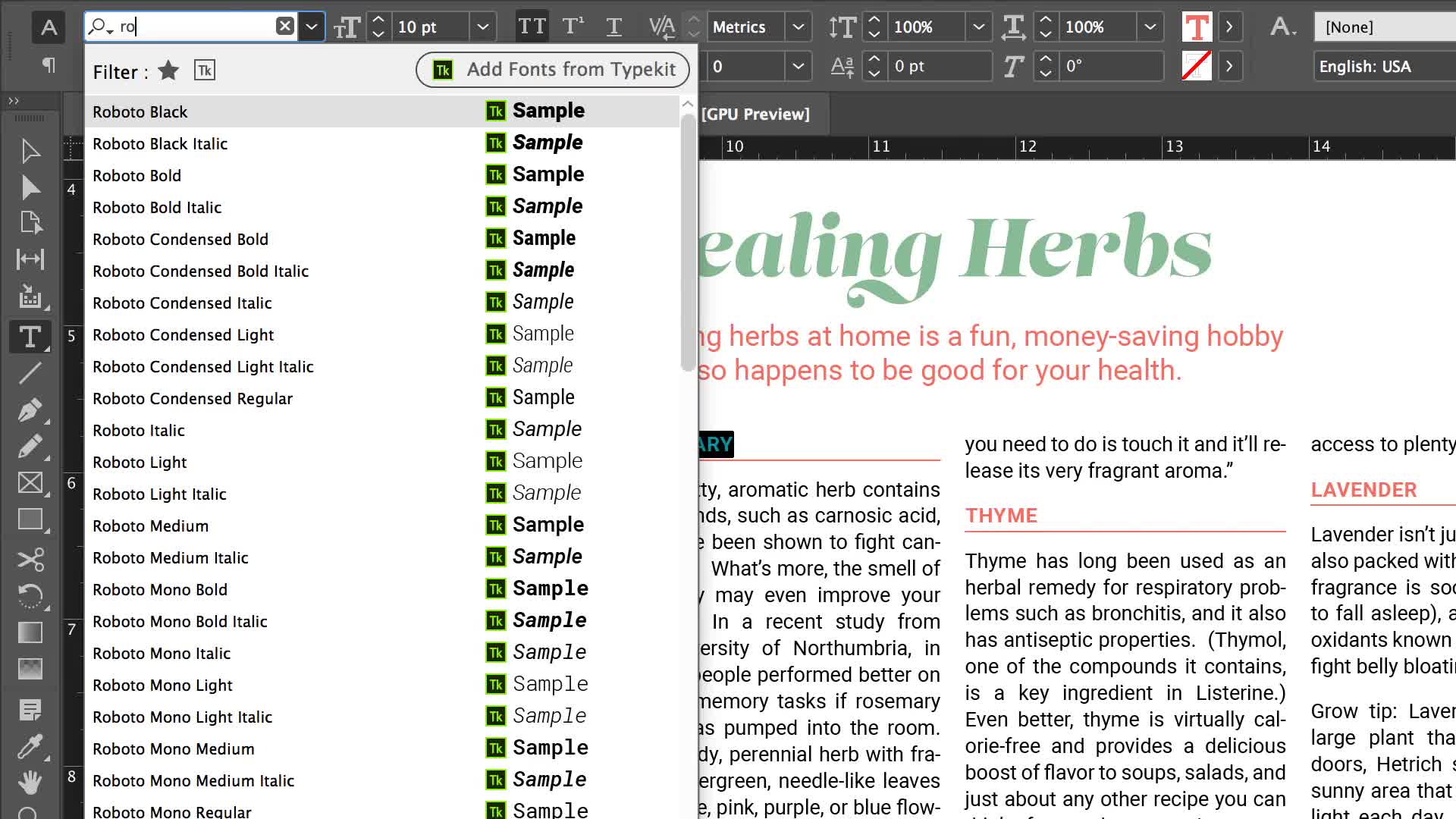Select the Gradient Swatch tool
This screenshot has width=1456, height=819.
(x=30, y=632)
